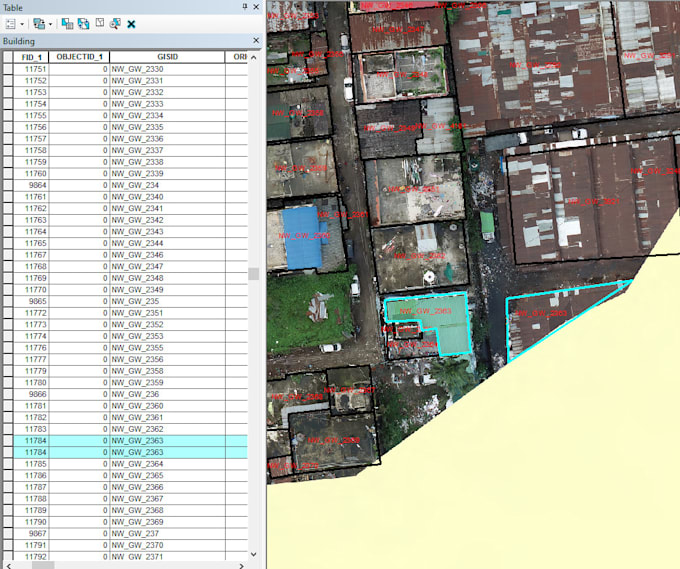Click the table horizontal scroll right arrow
Image resolution: width=680 pixels, height=569 pixels.
pos(242,565)
